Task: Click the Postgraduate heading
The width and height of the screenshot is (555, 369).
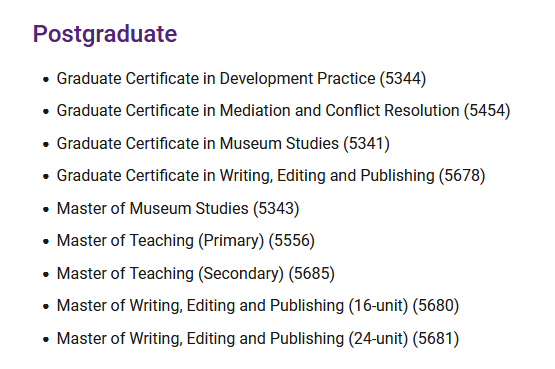Action: tap(105, 35)
